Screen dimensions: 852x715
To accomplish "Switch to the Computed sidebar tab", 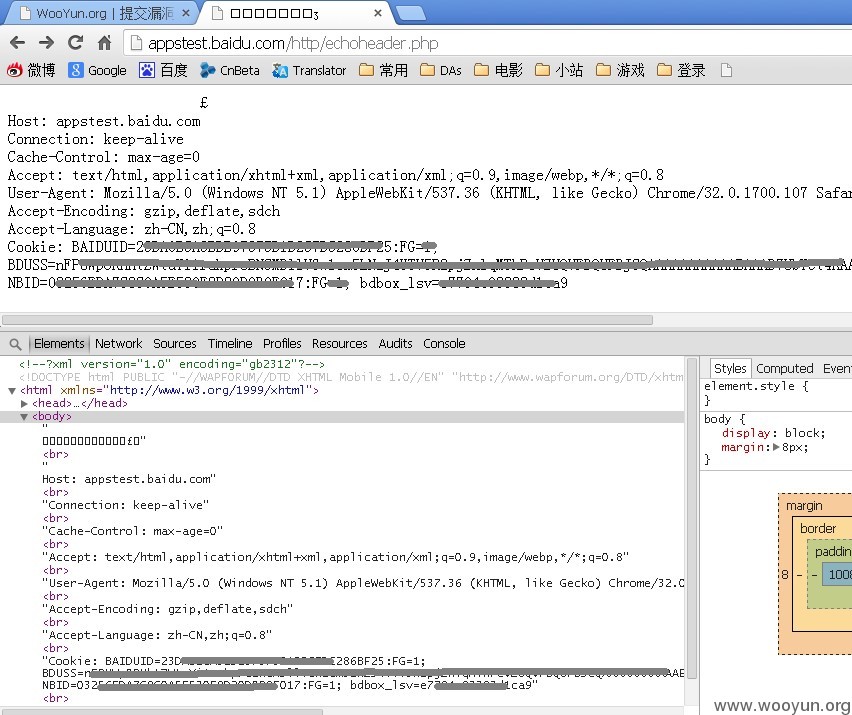I will coord(785,368).
